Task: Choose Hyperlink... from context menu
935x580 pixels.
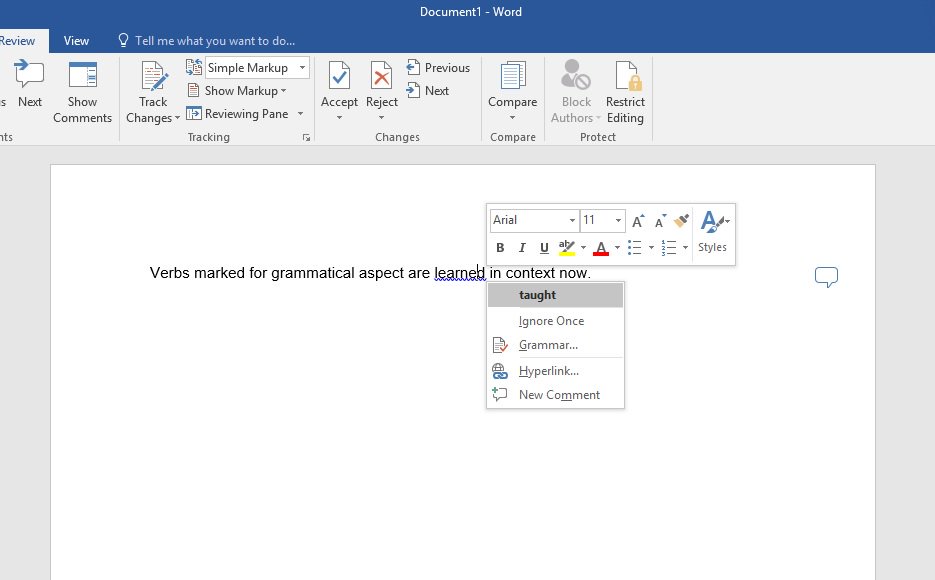Action: coord(555,371)
